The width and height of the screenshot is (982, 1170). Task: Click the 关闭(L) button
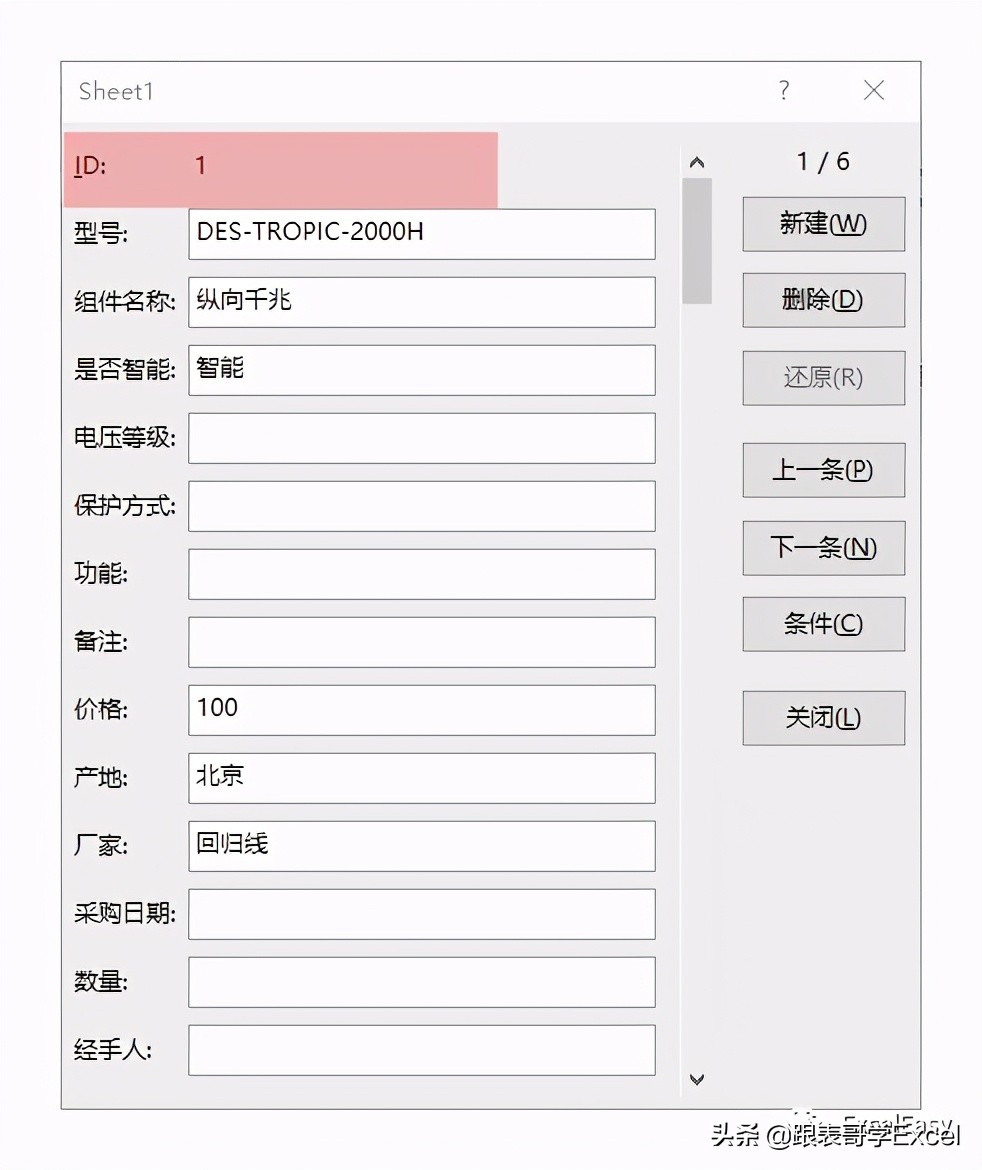(823, 718)
